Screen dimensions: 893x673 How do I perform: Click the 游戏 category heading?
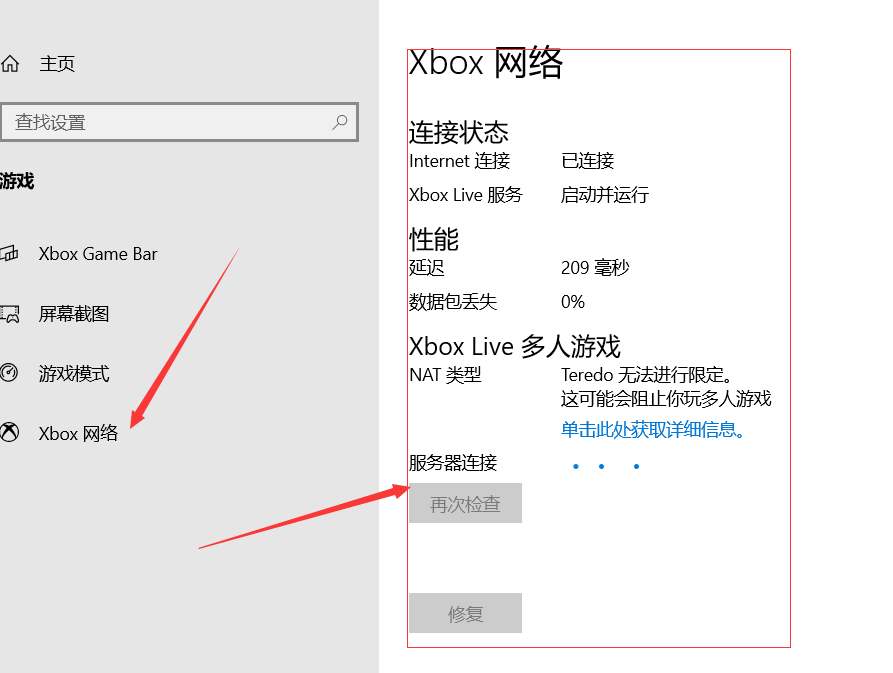[17, 181]
